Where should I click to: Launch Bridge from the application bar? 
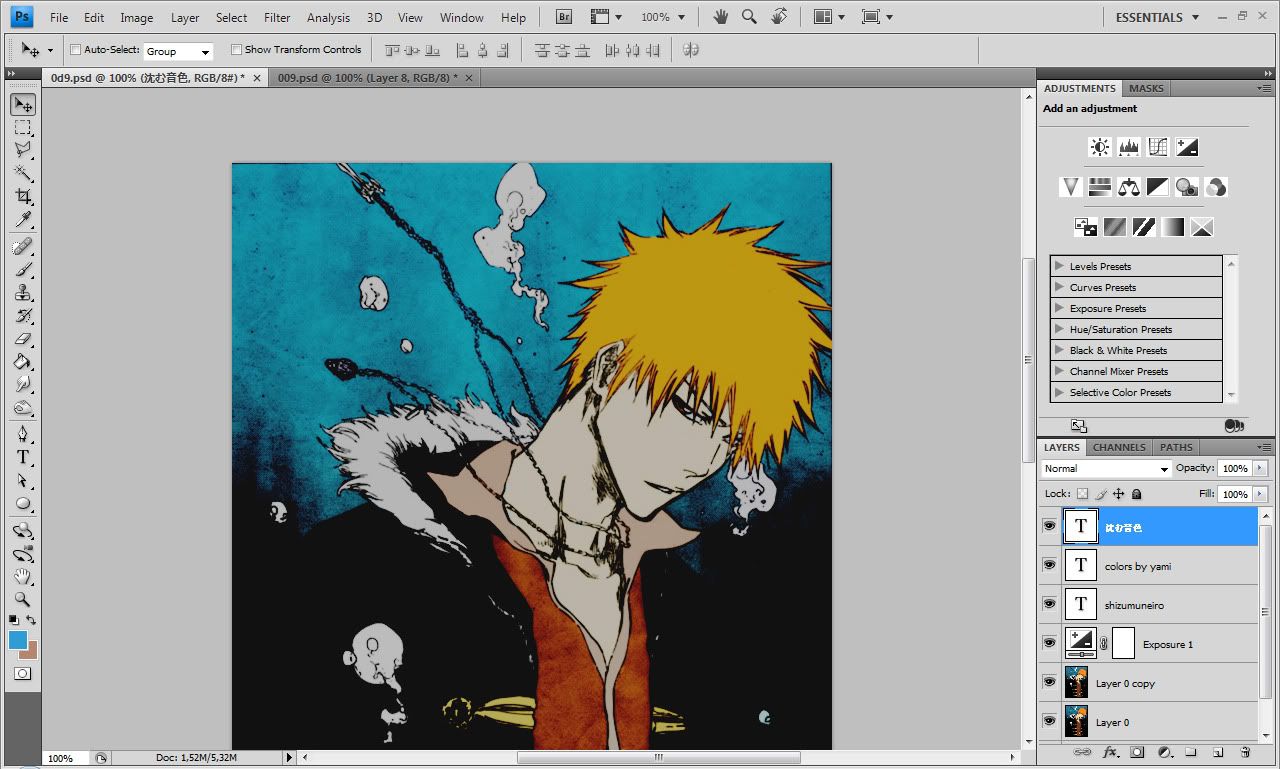pyautogui.click(x=564, y=17)
